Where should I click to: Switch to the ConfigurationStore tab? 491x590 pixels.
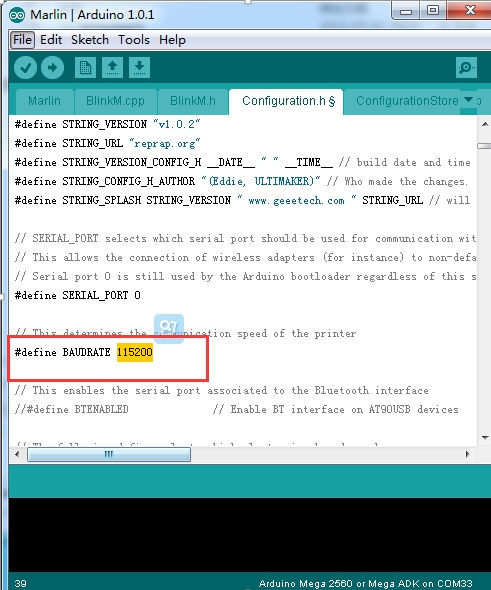pyautogui.click(x=407, y=101)
